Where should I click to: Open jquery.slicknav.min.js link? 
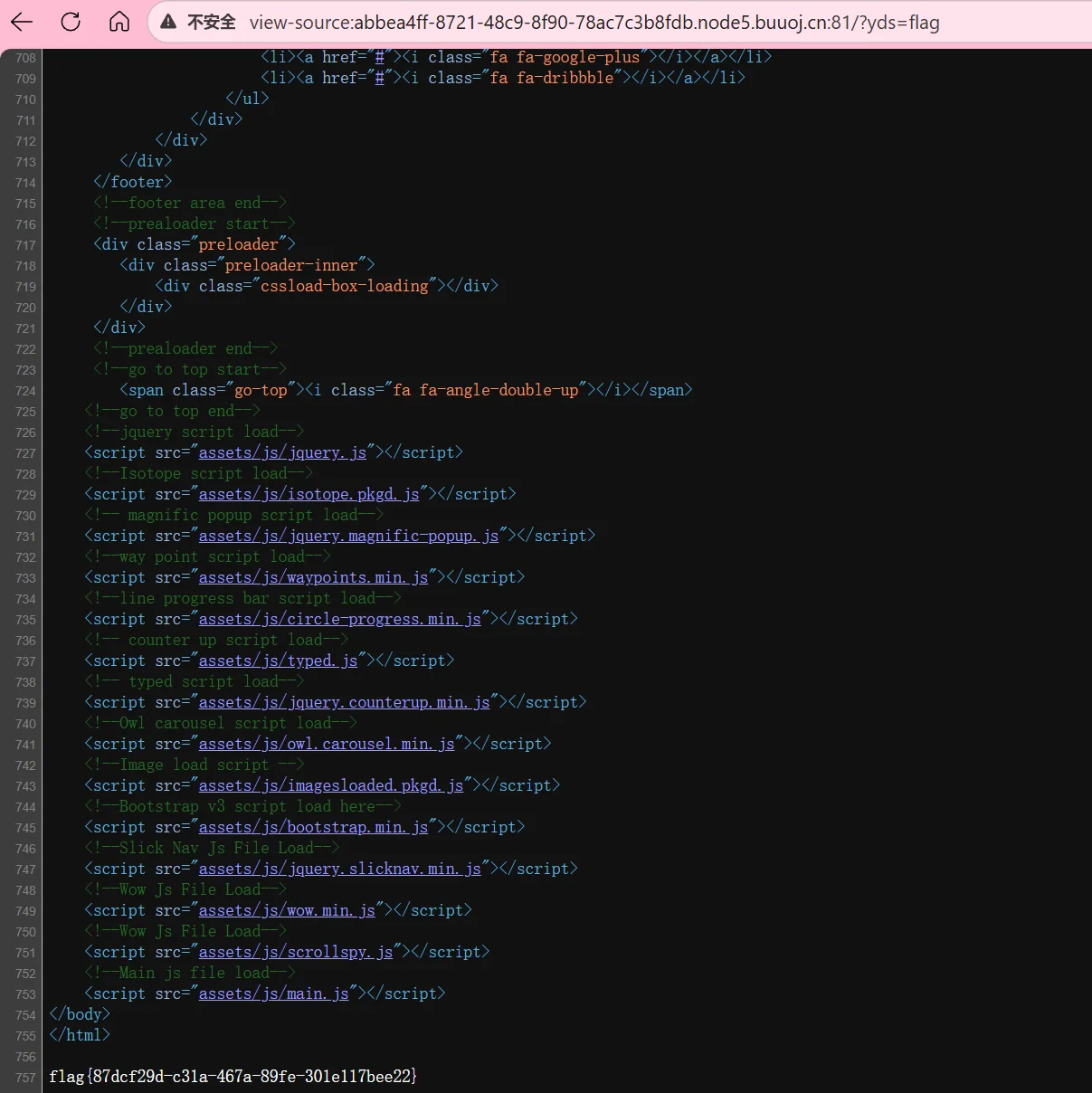tap(339, 869)
